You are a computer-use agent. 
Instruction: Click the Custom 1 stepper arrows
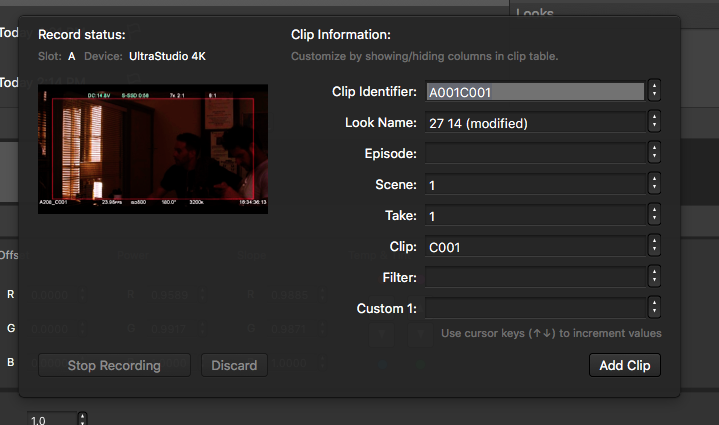click(654, 308)
